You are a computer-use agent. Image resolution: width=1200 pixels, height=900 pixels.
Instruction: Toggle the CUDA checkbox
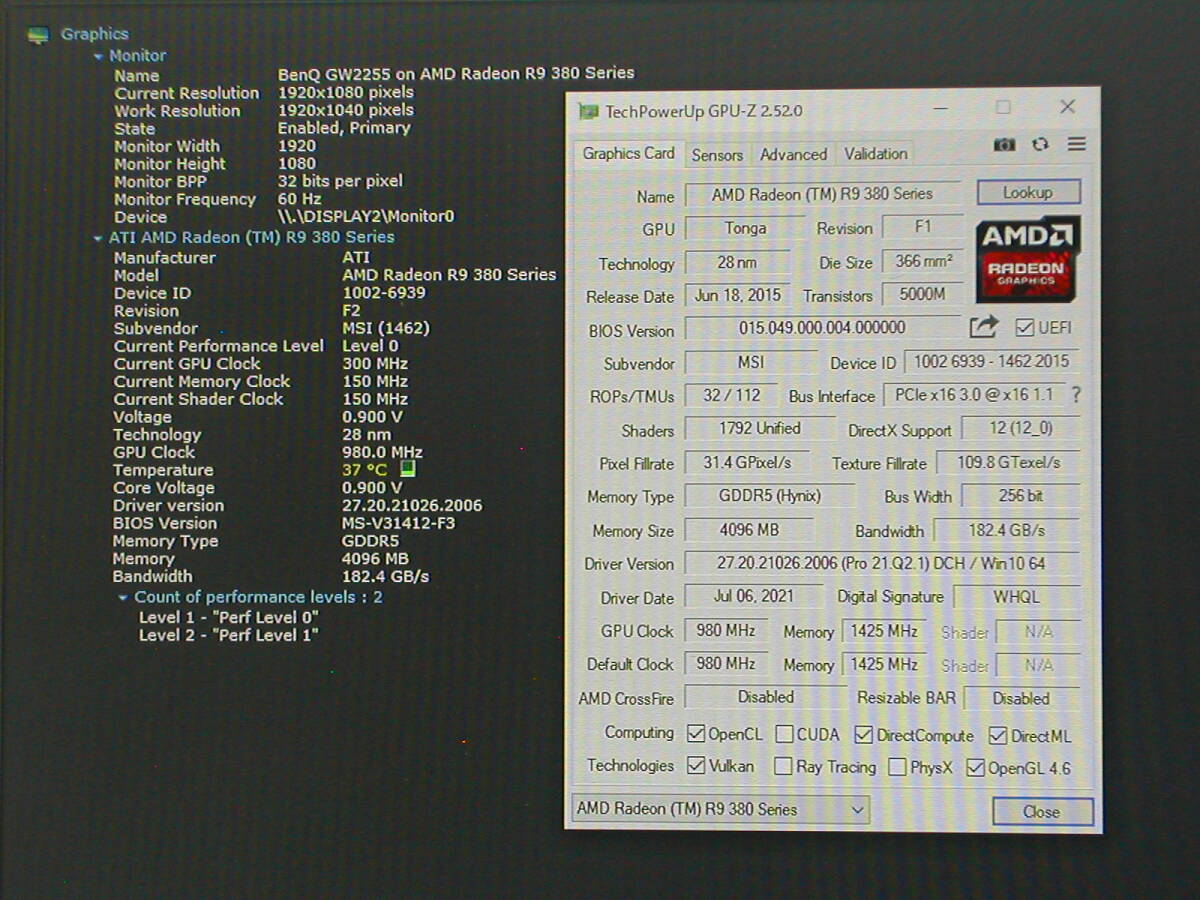point(785,735)
